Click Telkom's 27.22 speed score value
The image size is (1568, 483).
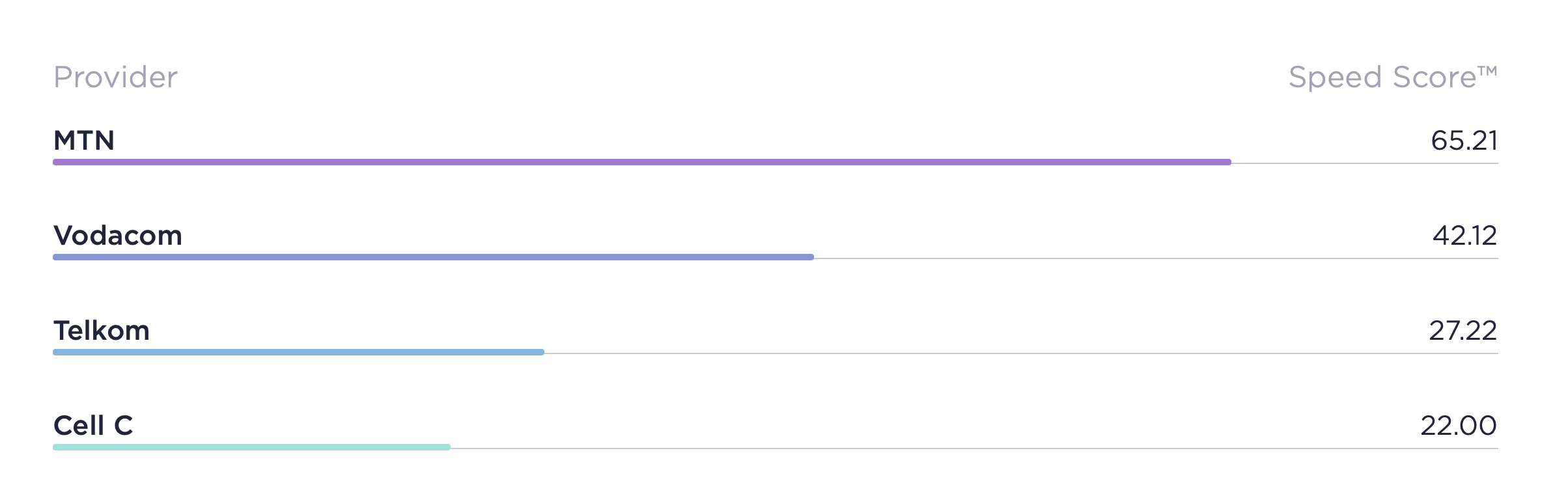[x=1463, y=331]
